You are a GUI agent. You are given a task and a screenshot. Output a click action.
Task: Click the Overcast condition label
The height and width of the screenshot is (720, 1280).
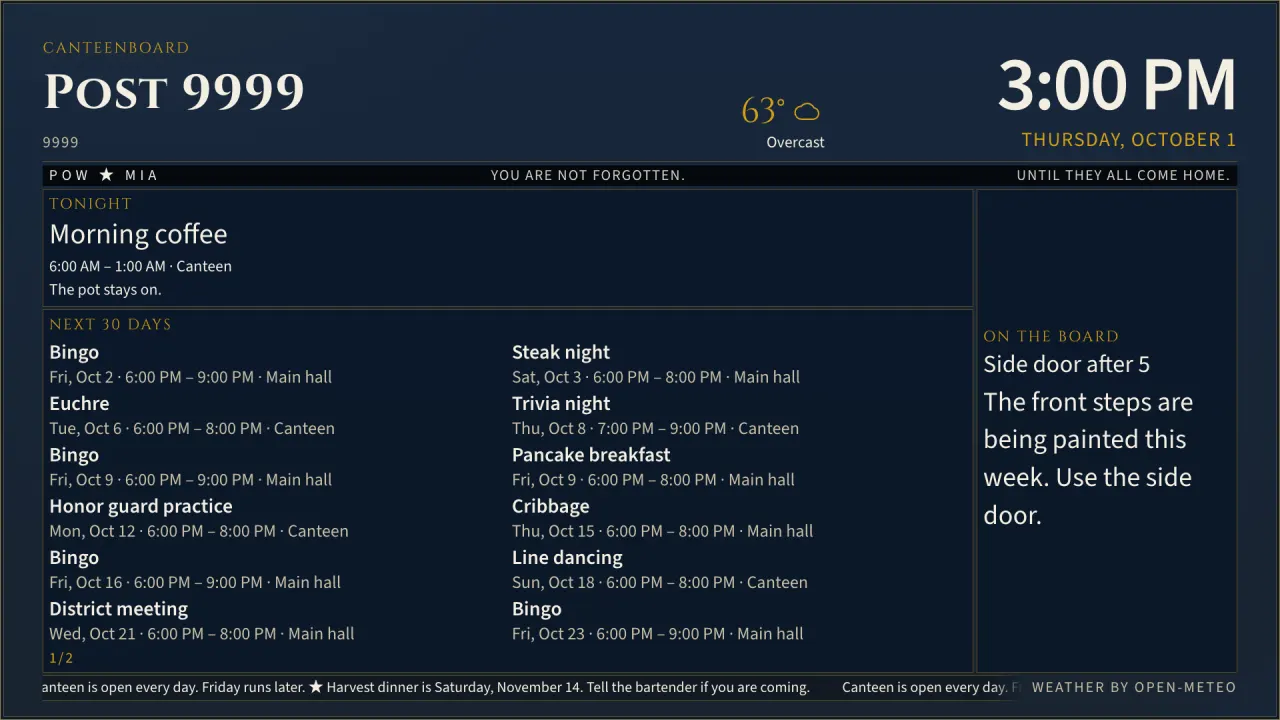795,143
